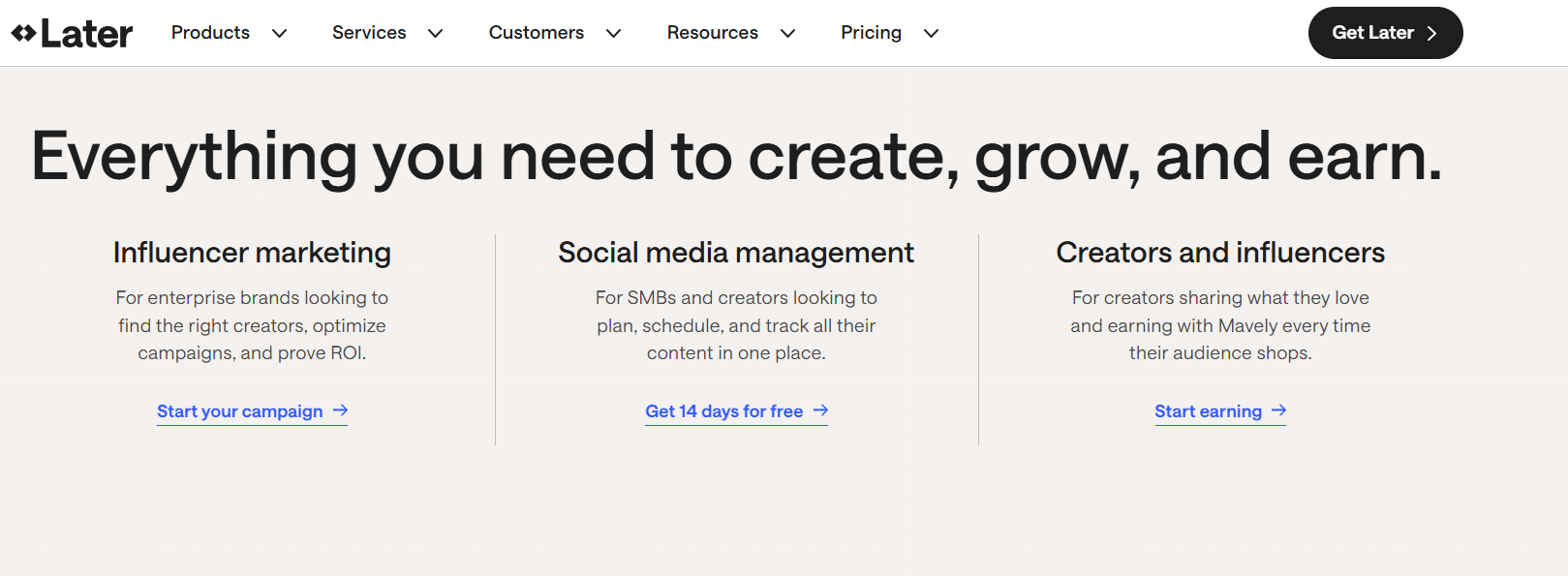Screen dimensions: 1568x576
Task: Open the Customers menu
Action: click(x=537, y=33)
